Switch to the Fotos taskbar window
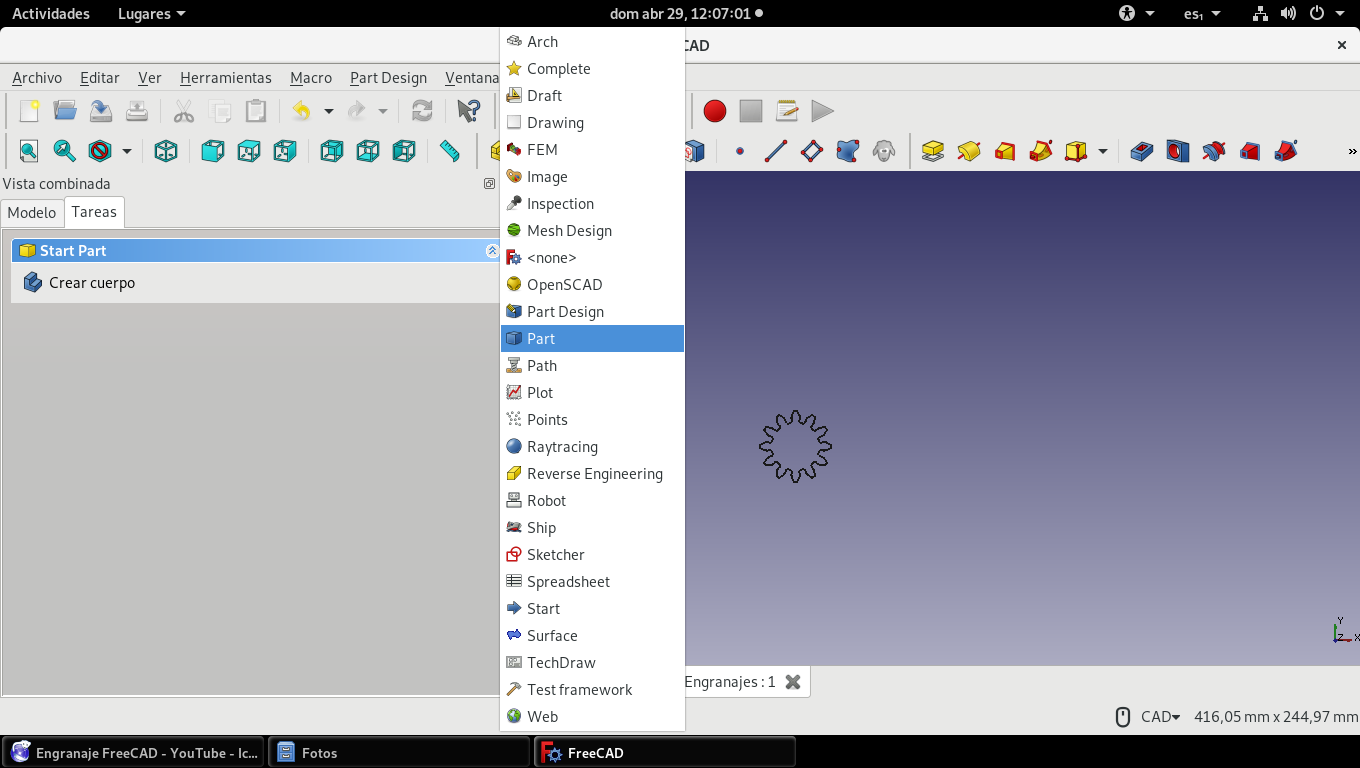 coord(398,752)
